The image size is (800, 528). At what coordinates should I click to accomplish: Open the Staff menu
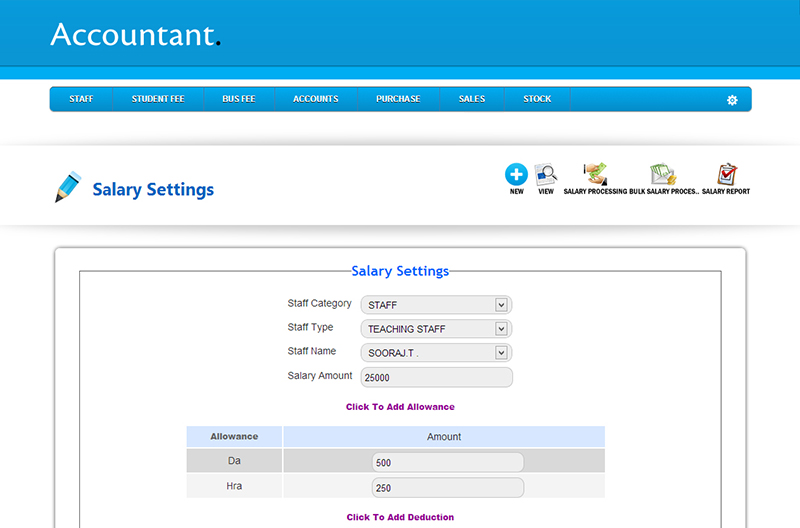point(81,99)
